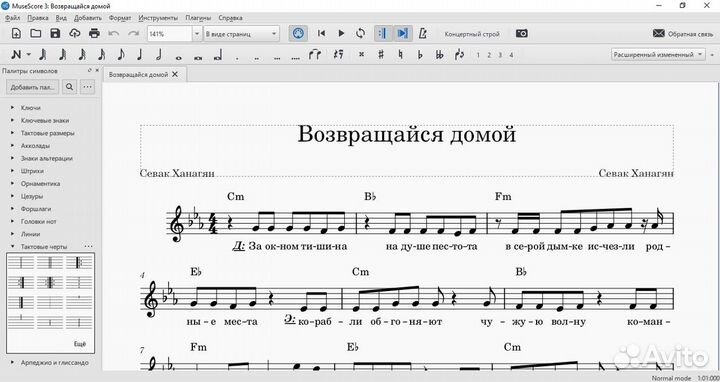Print the score with the printer icon
This screenshot has height=382, width=720.
[x=94, y=34]
